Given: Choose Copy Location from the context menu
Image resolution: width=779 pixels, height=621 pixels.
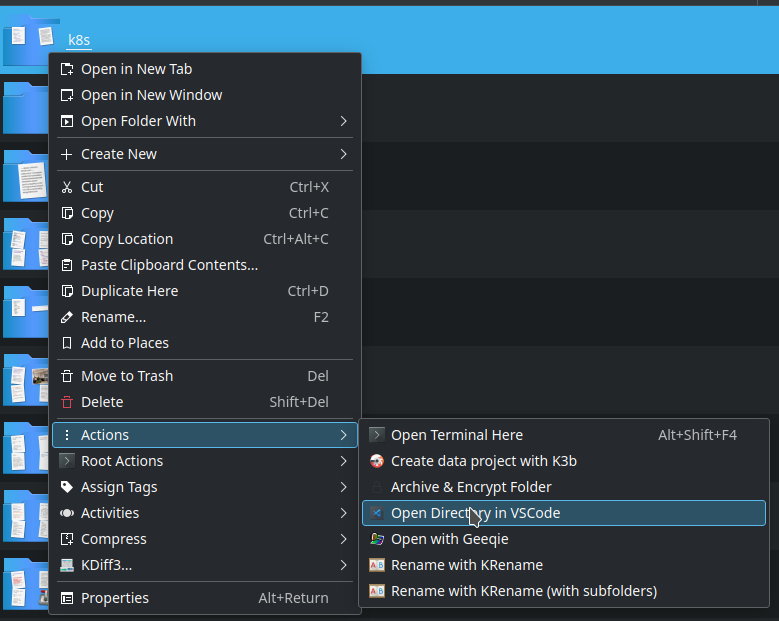Looking at the screenshot, I should [127, 239].
